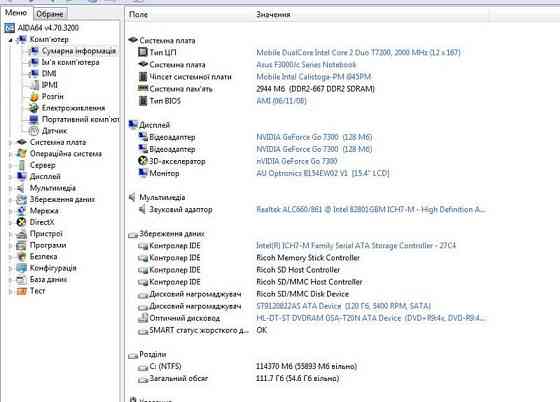This screenshot has height=402, width=560.
Task: Open Mobile Intel Calistoga-PM i945PM link
Action: click(314, 77)
